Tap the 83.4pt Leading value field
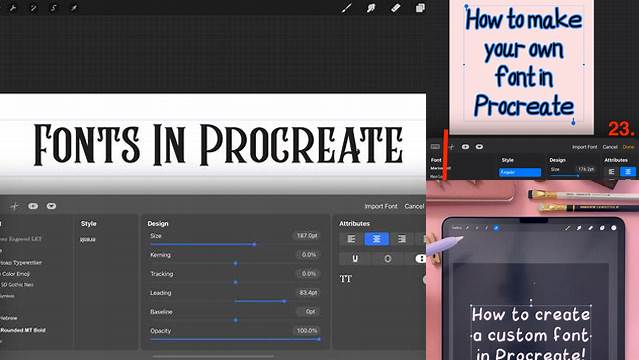 [x=308, y=293]
